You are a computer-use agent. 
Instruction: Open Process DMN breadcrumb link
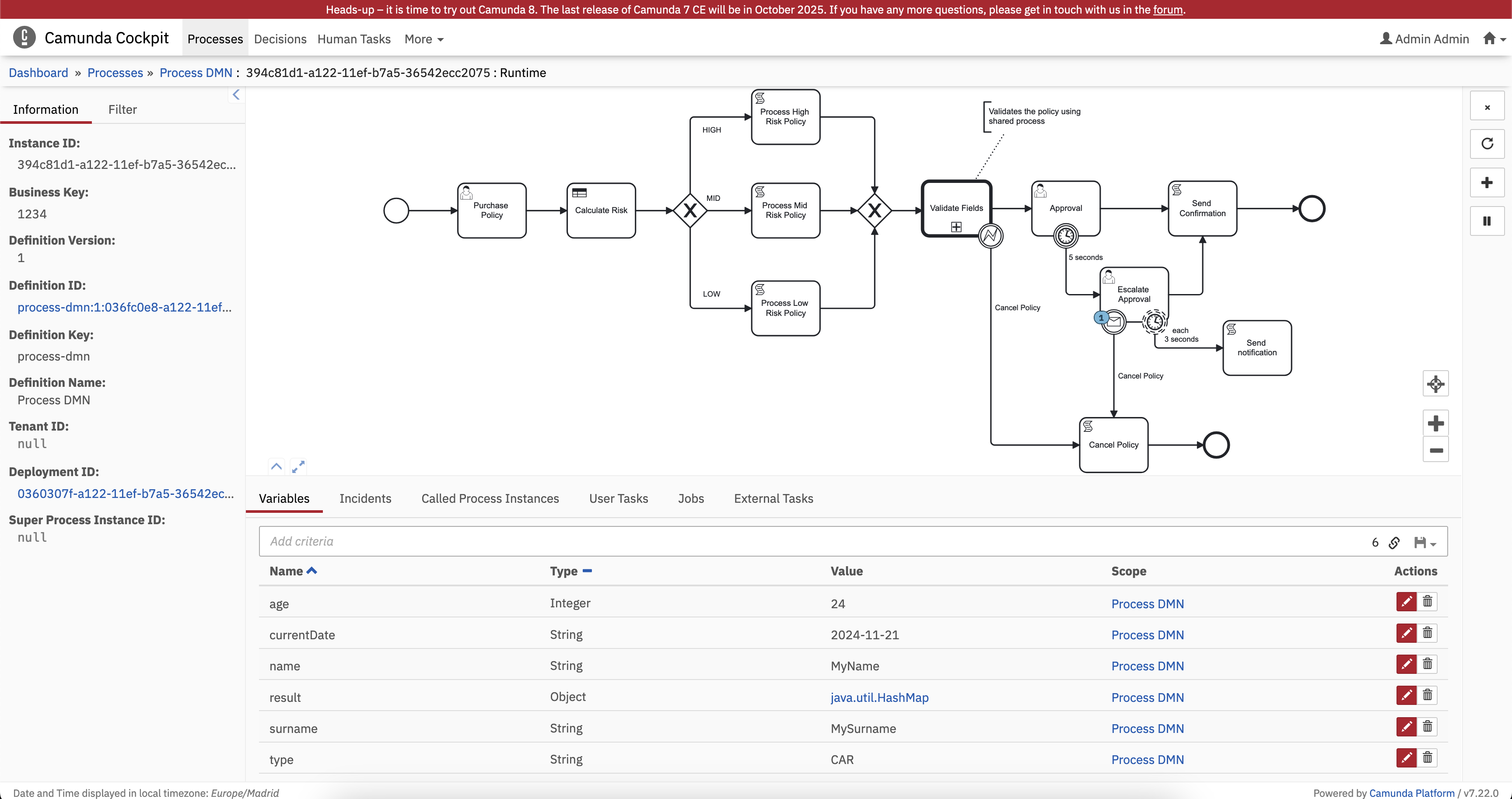click(x=196, y=73)
